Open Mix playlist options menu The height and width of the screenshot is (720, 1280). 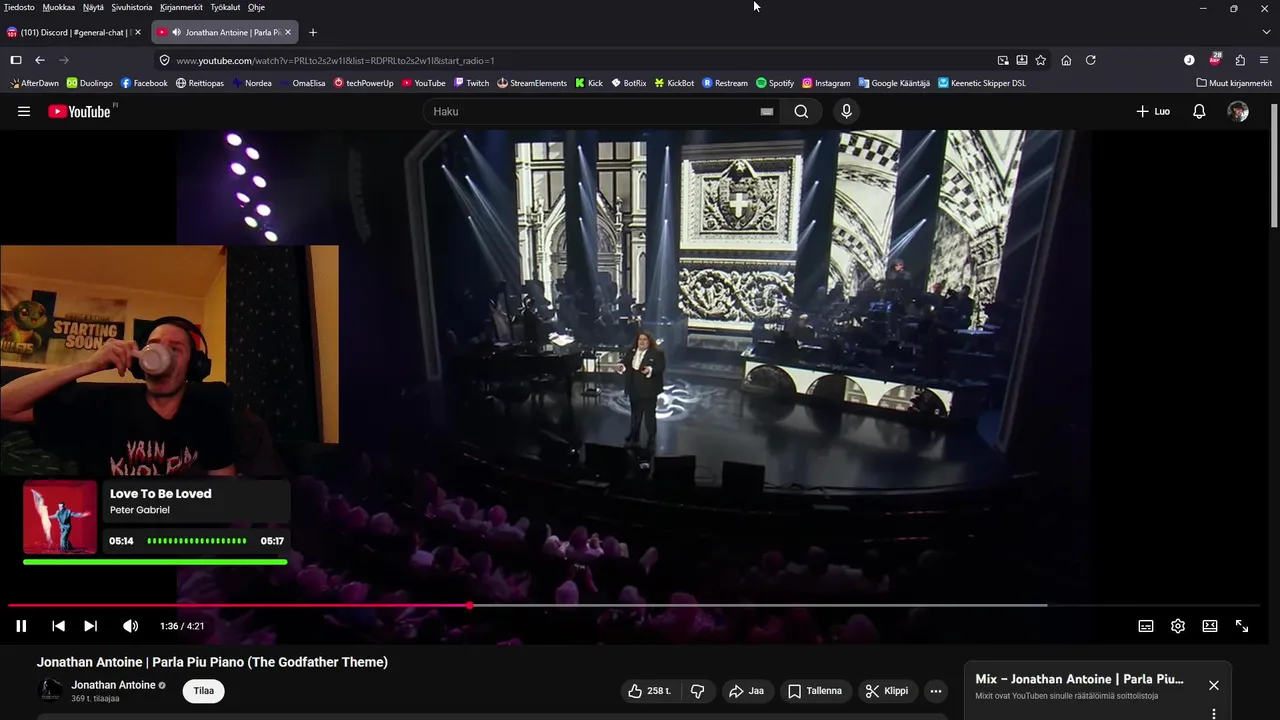[x=1213, y=714]
